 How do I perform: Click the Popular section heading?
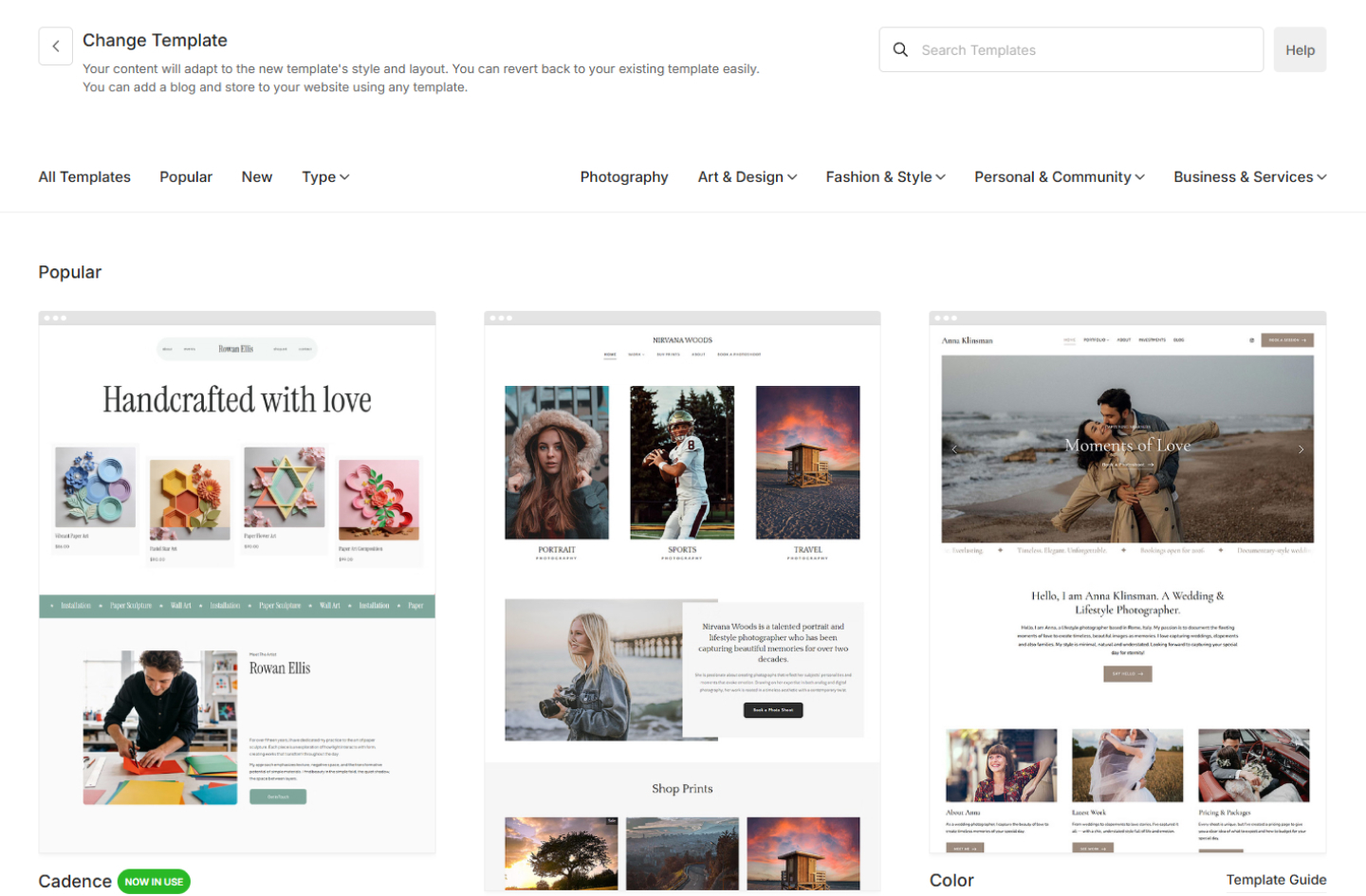click(70, 272)
